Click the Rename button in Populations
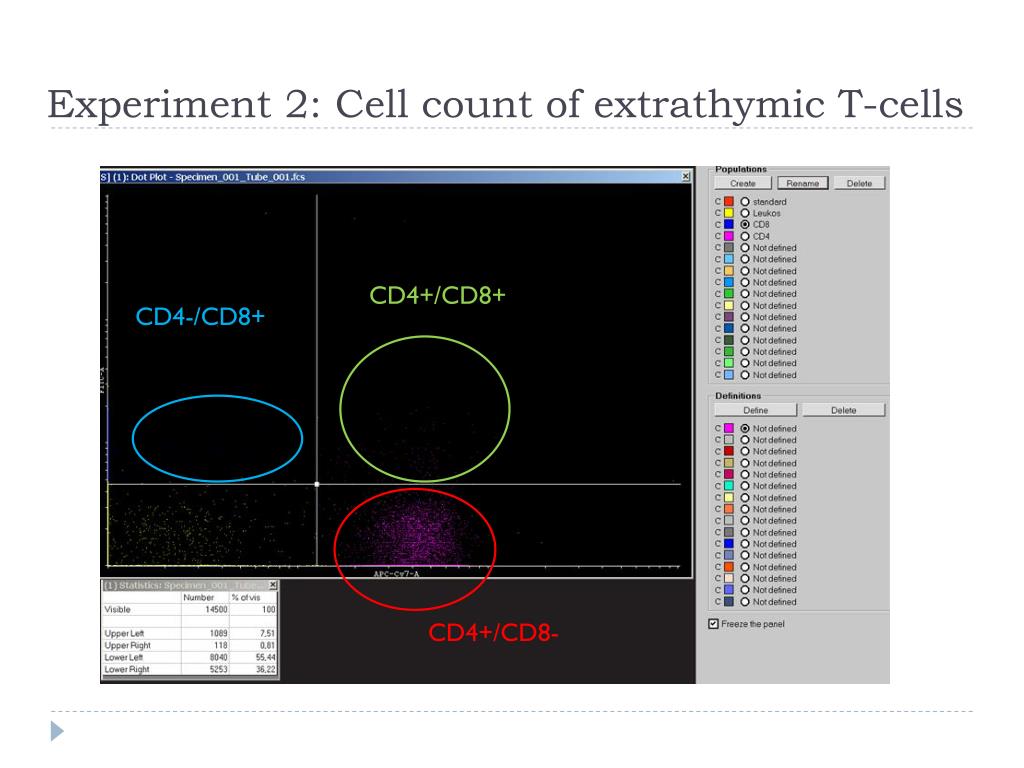 [803, 184]
